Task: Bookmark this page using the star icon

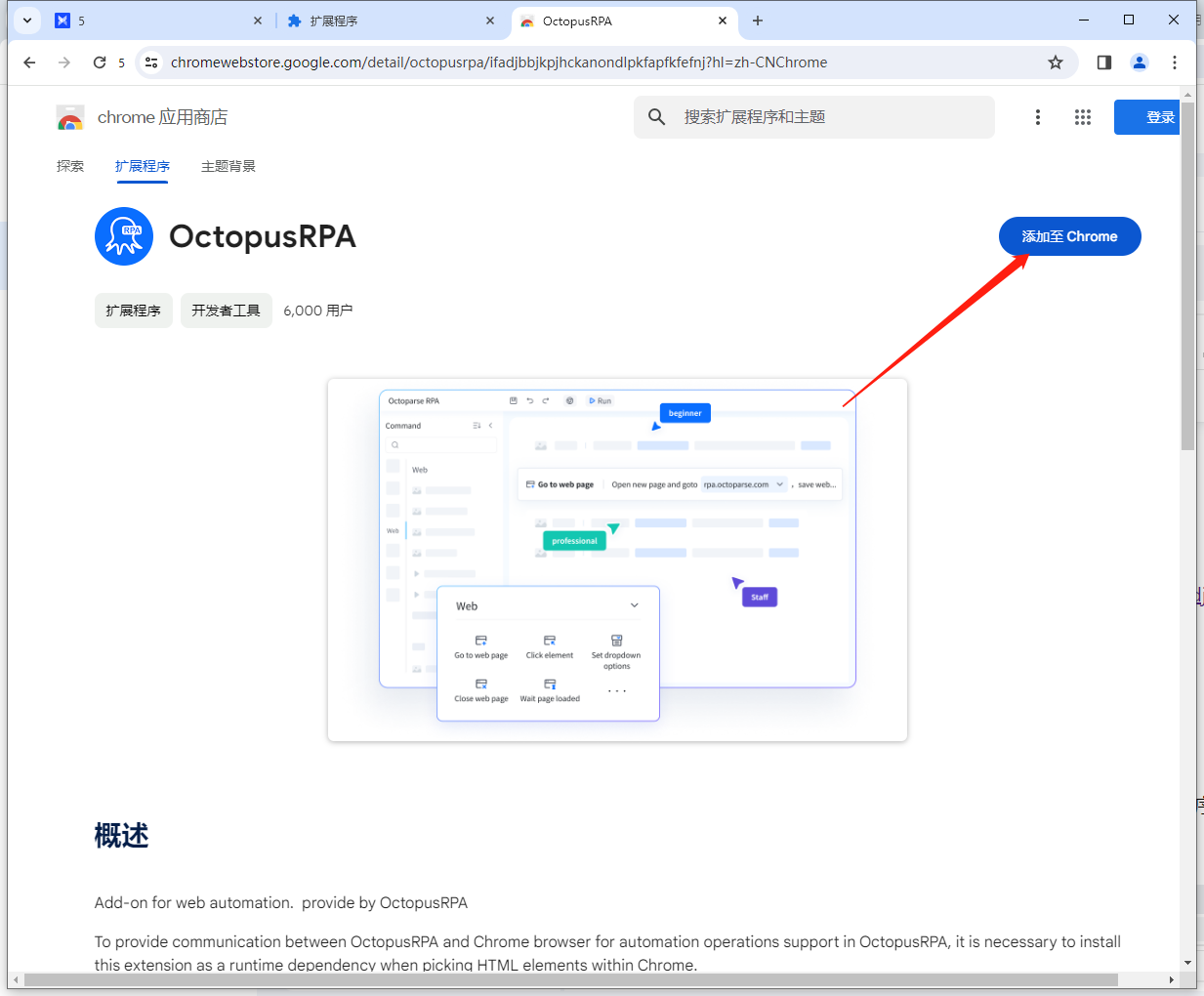Action: 1055,62
